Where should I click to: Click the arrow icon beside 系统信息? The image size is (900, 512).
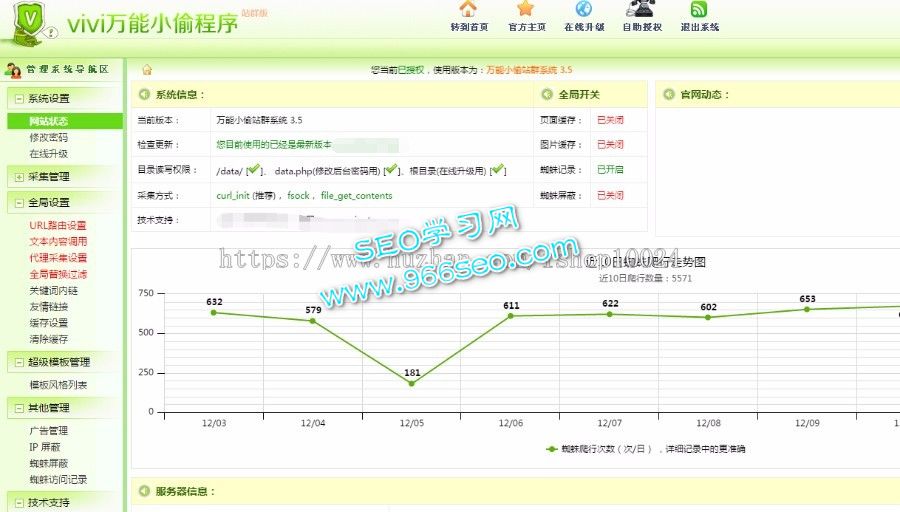coord(144,94)
